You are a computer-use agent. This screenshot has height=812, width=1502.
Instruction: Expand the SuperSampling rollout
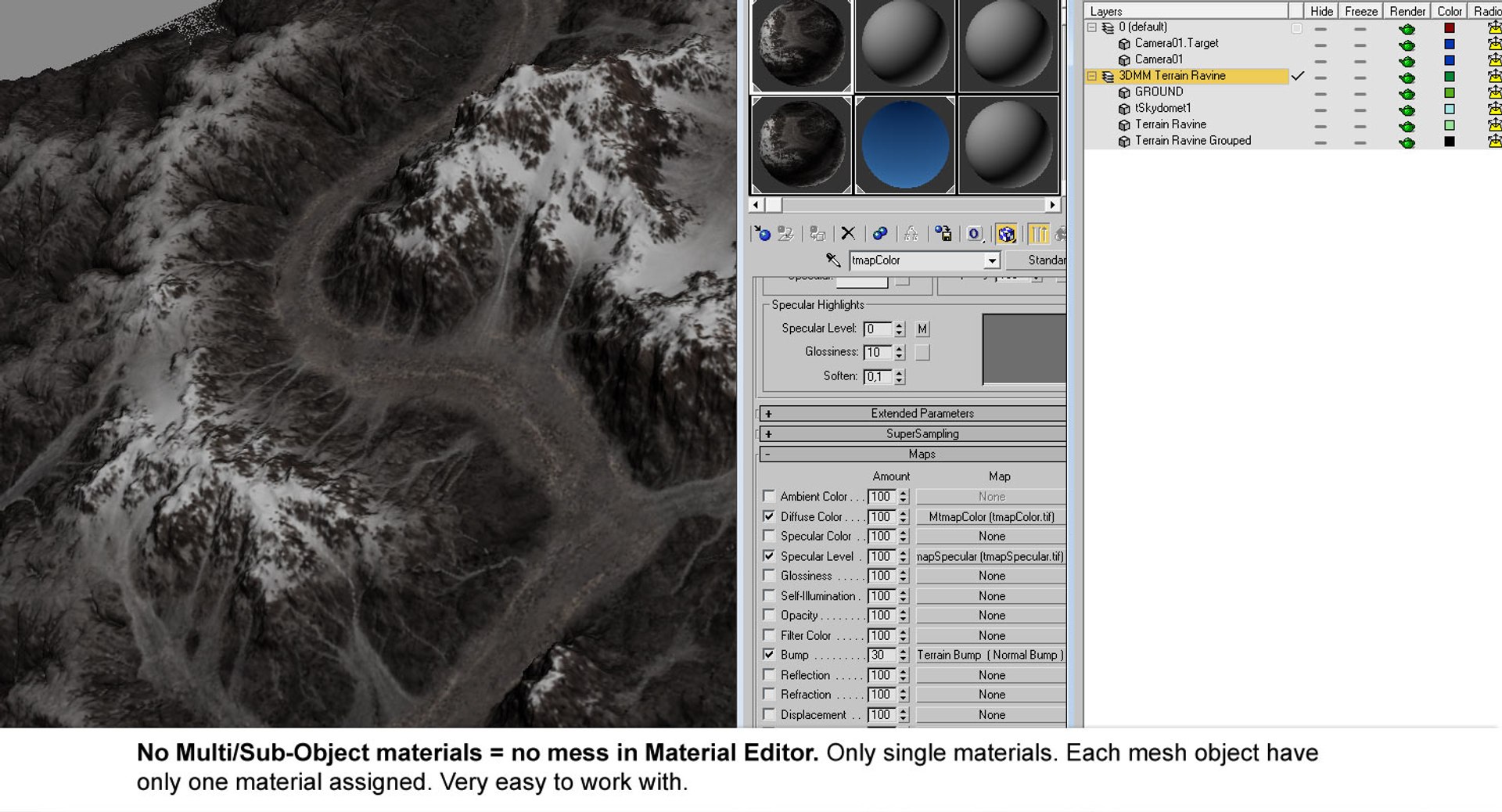pyautogui.click(x=913, y=433)
